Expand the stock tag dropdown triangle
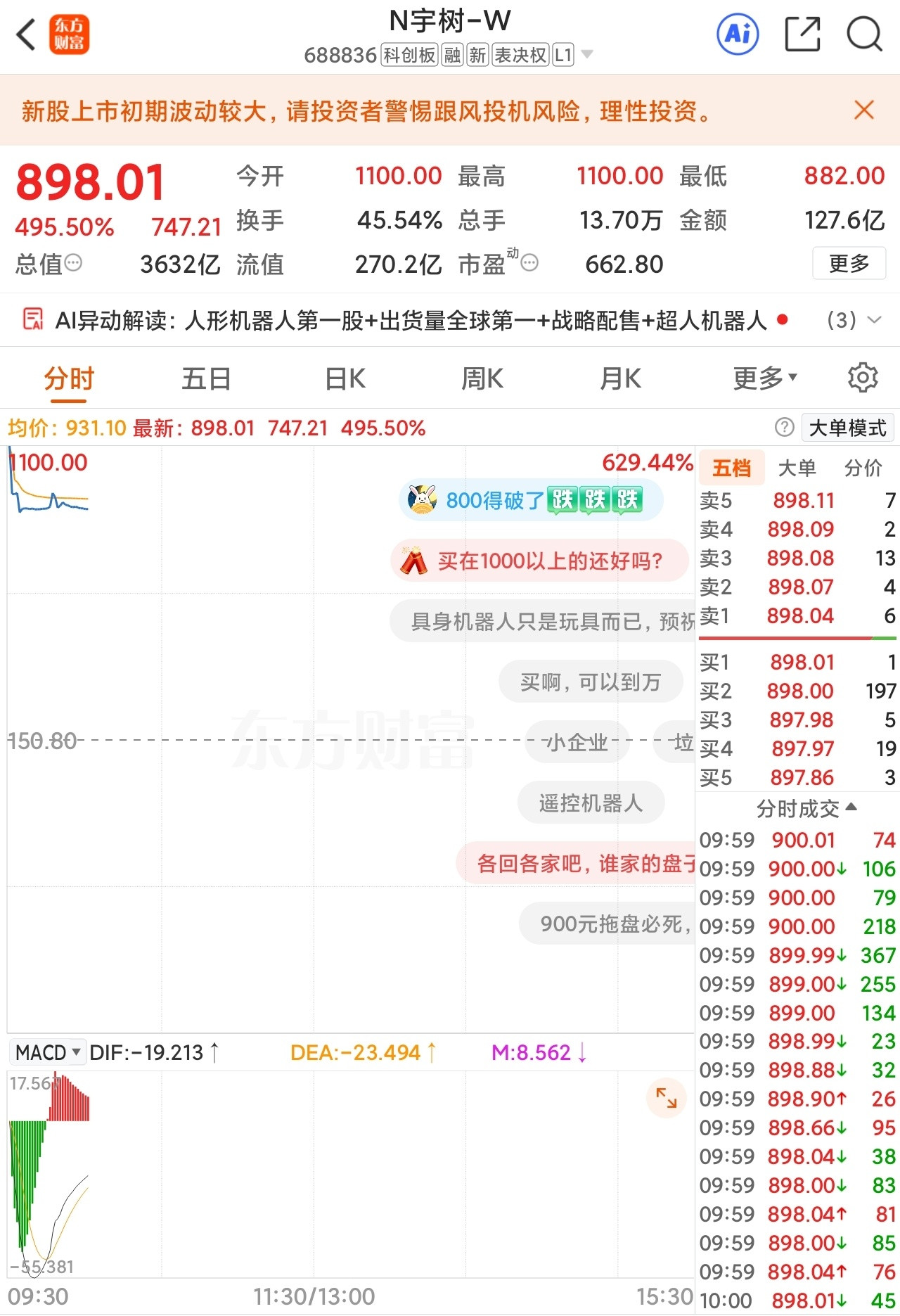 tap(588, 55)
